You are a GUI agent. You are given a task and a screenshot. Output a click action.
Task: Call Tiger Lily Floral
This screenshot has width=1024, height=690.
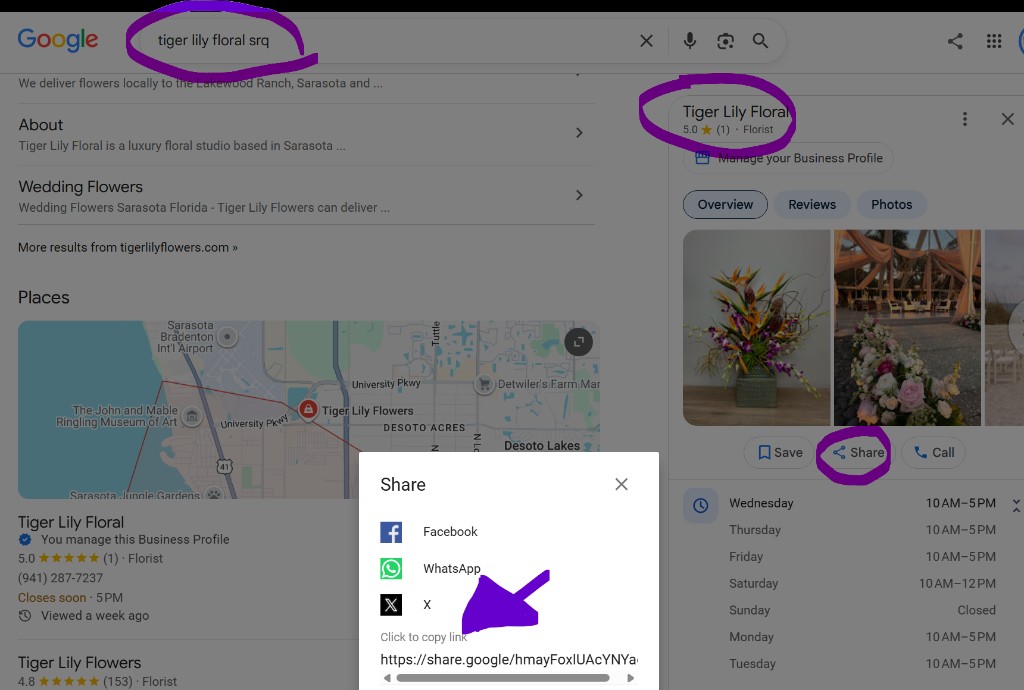(x=933, y=452)
